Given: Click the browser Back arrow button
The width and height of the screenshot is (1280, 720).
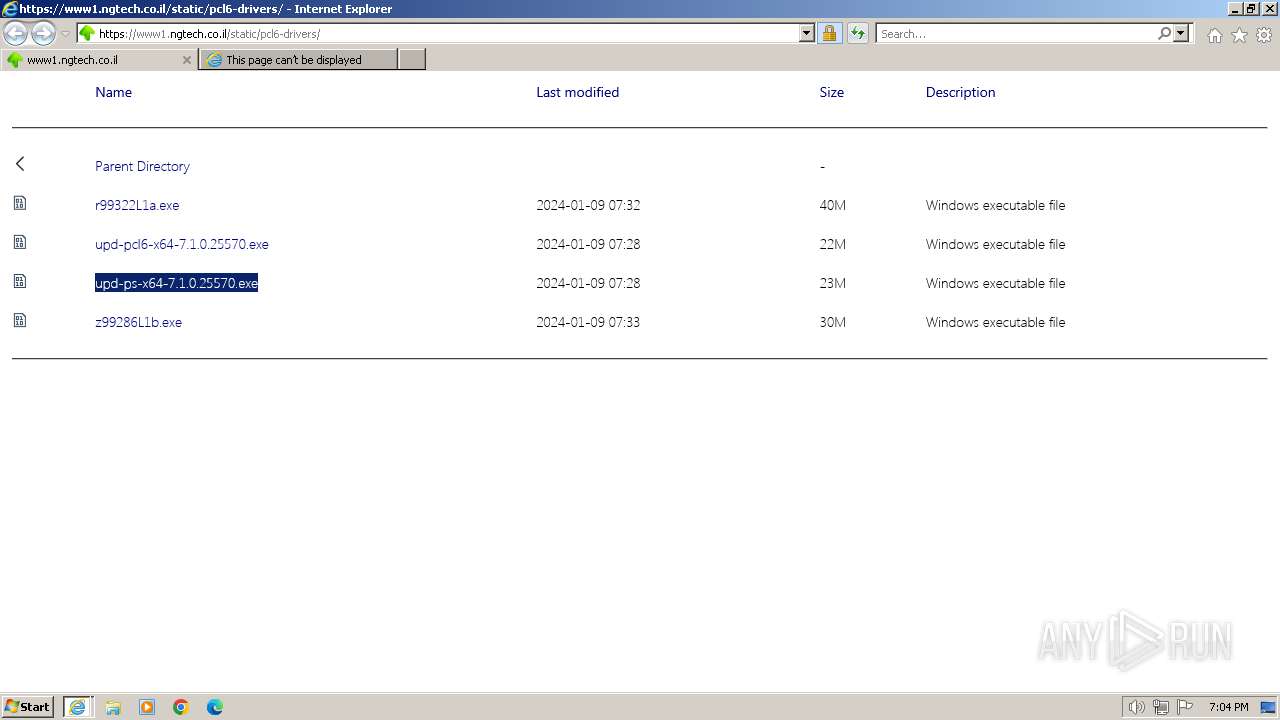Looking at the screenshot, I should coord(16,33).
